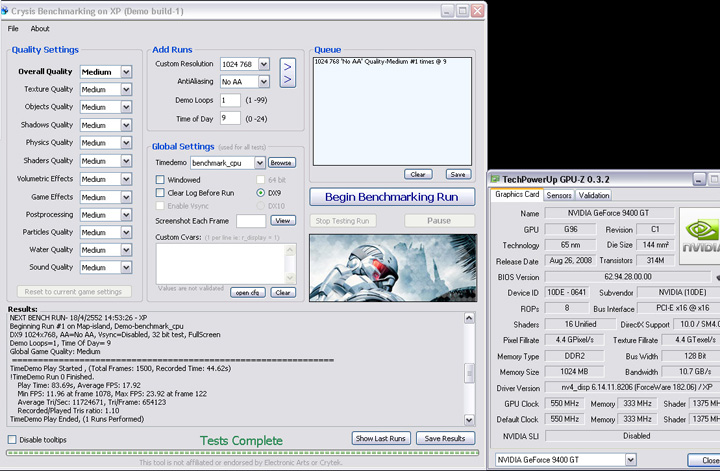720x471 pixels.
Task: Minimize the GPU-Z window
Action: pyautogui.click(x=699, y=179)
